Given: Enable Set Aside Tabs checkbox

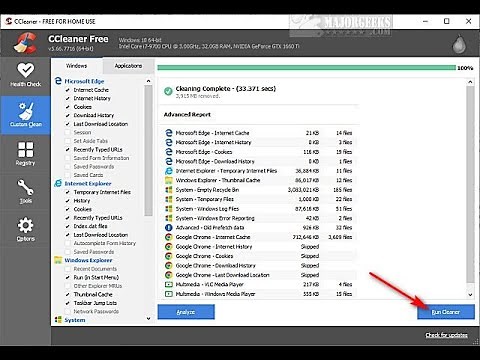Looking at the screenshot, I should tap(68, 141).
